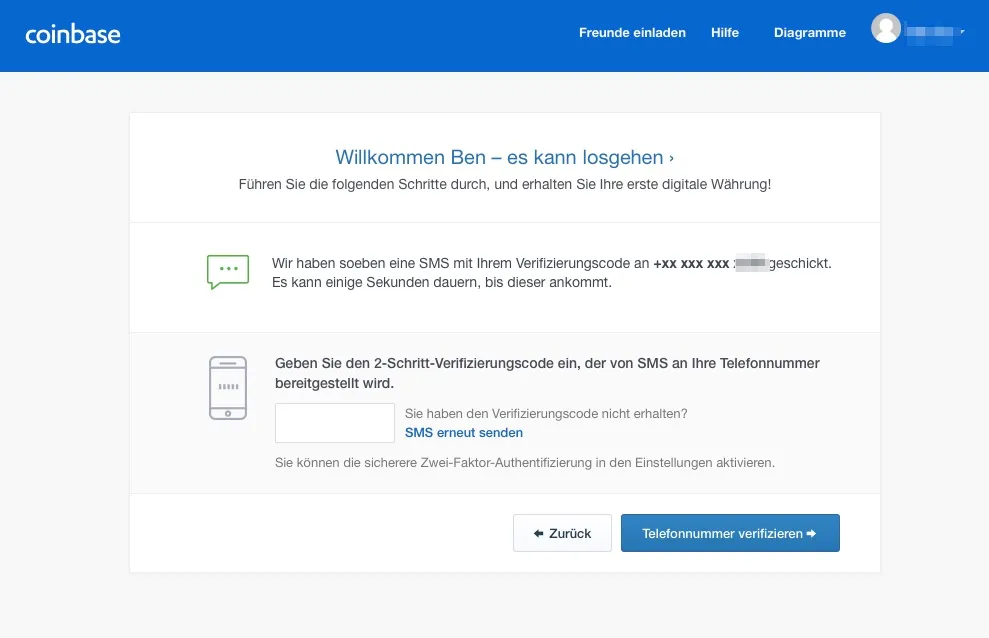This screenshot has height=638, width=989.
Task: Click SMS erneut senden
Action: (x=463, y=432)
